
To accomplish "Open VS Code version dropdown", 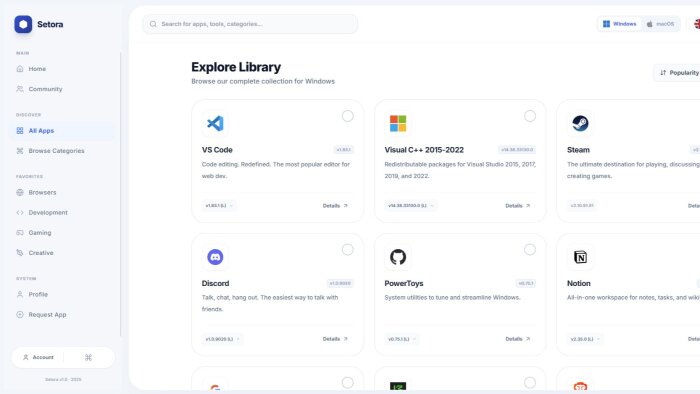I will (x=219, y=206).
